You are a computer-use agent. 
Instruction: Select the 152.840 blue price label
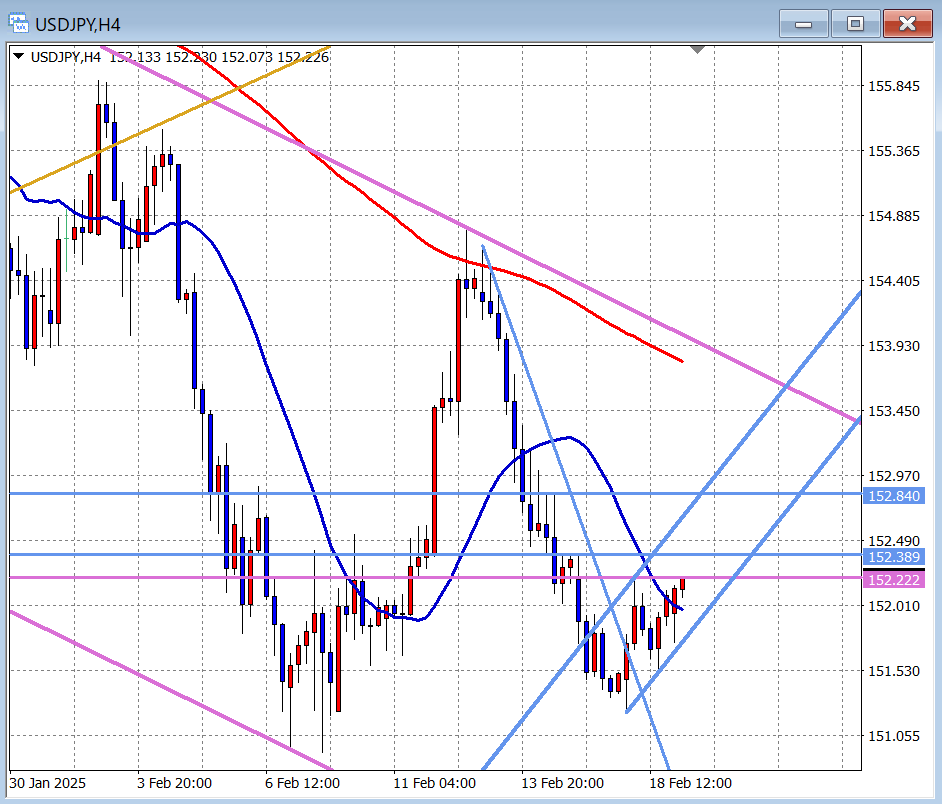[x=893, y=495]
